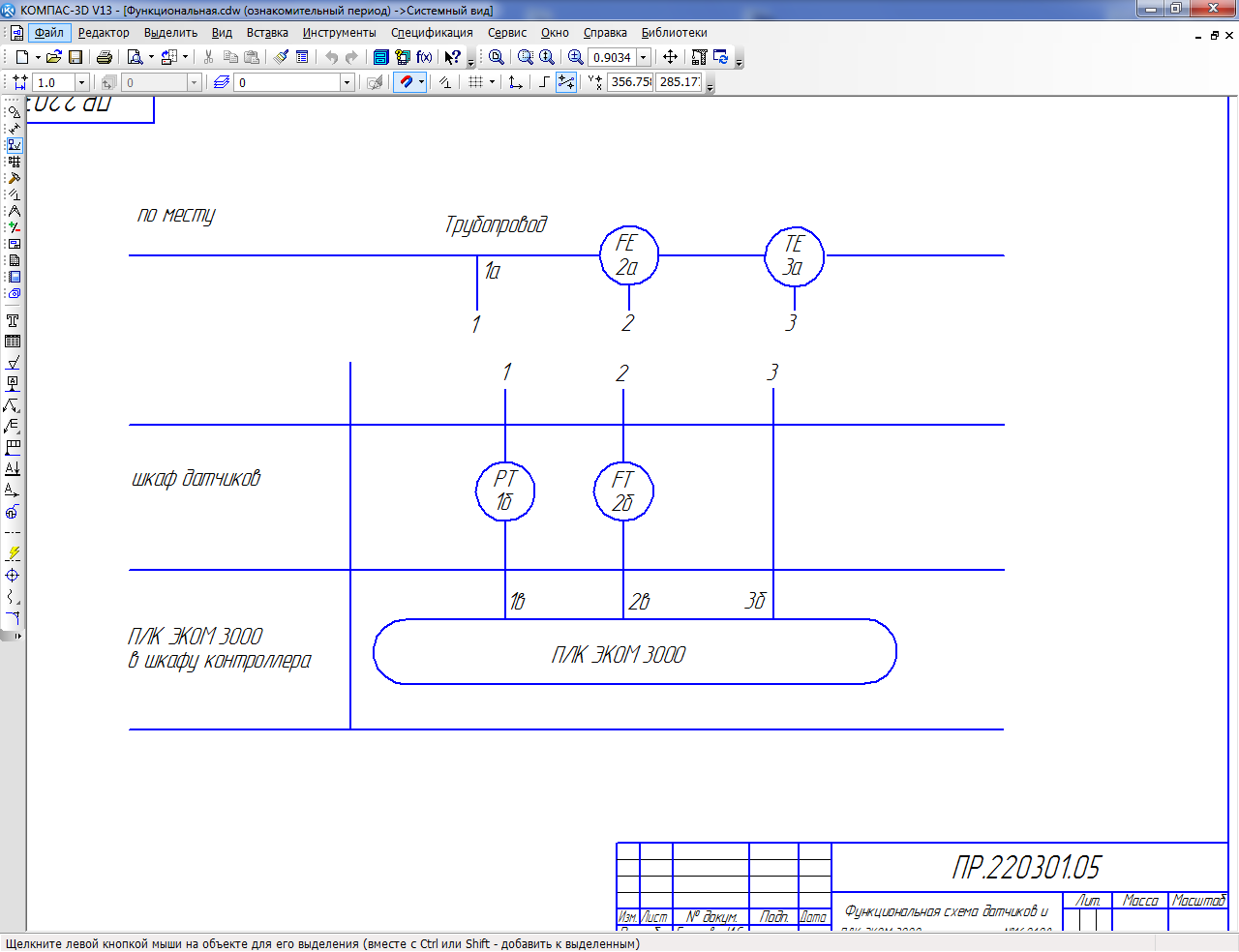Create a new document with the New icon

coord(21,57)
